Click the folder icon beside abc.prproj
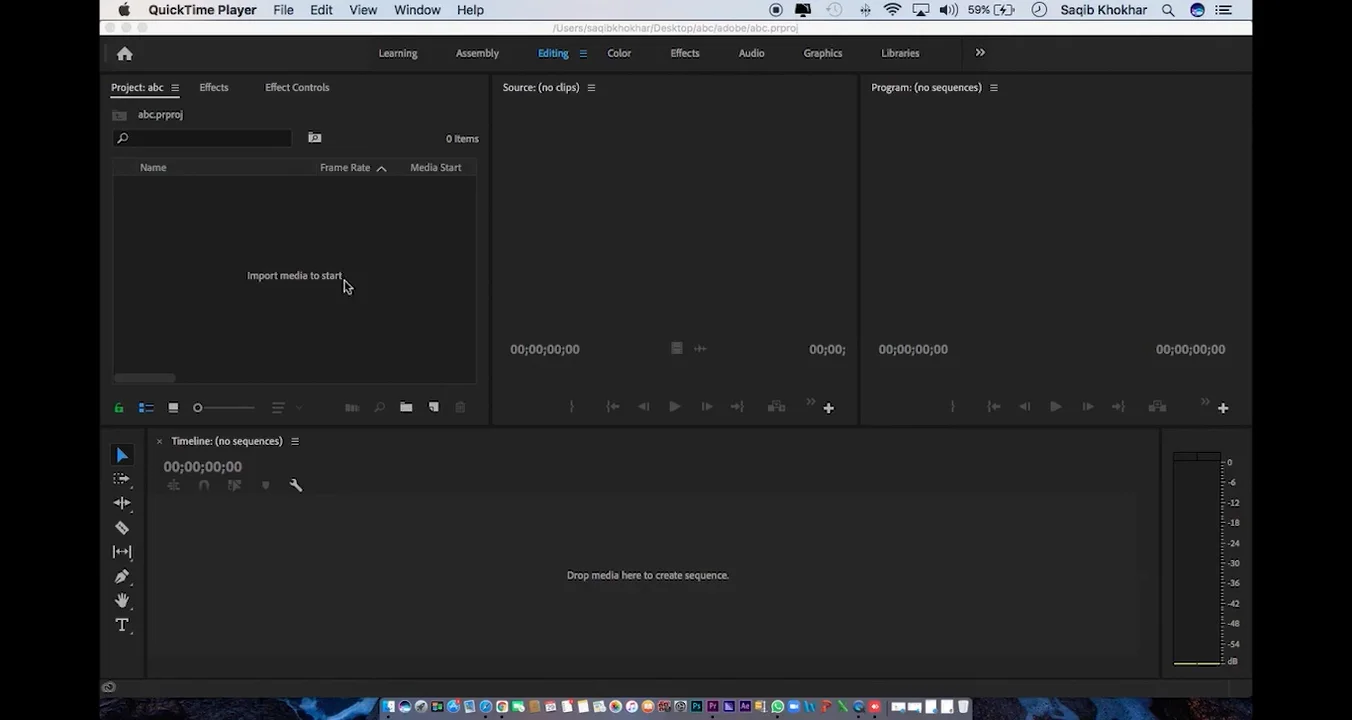This screenshot has width=1352, height=720. [120, 115]
